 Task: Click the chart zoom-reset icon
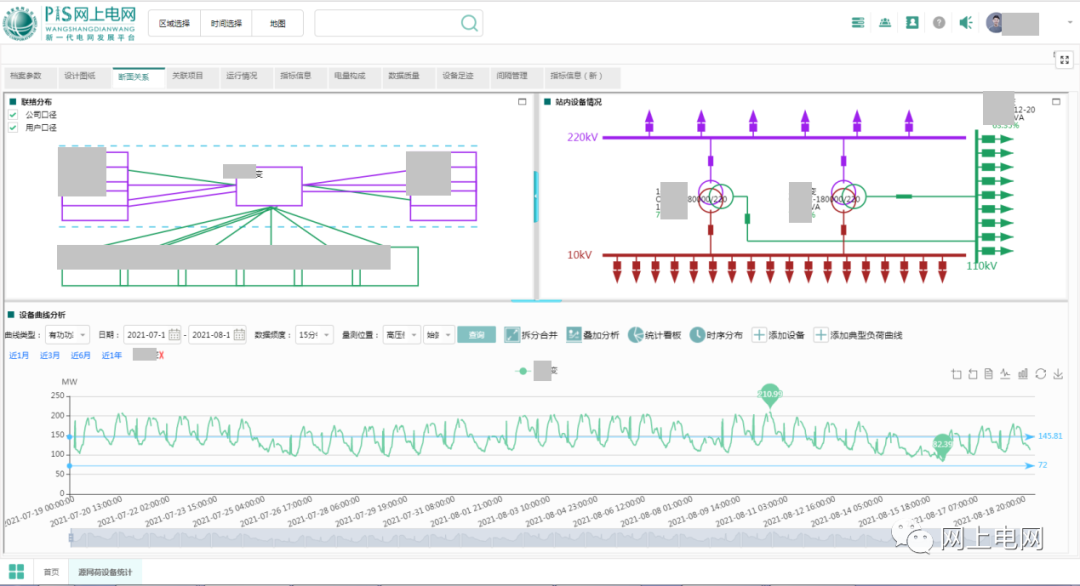coord(973,374)
